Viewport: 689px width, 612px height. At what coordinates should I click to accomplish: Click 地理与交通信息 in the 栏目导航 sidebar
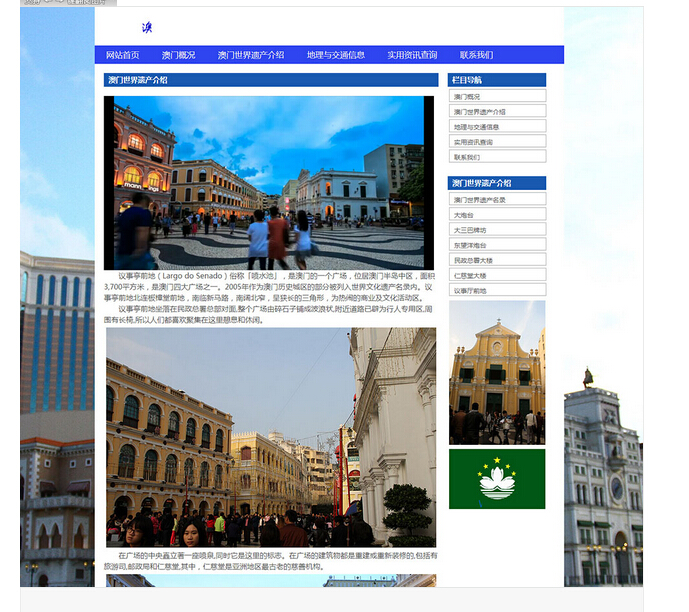tap(497, 127)
